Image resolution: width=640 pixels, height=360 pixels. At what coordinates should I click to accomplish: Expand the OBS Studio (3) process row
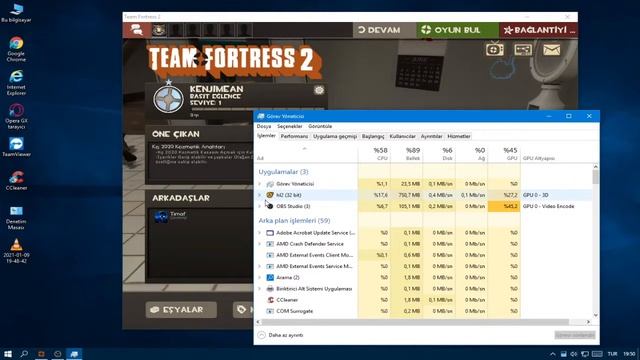[x=260, y=206]
